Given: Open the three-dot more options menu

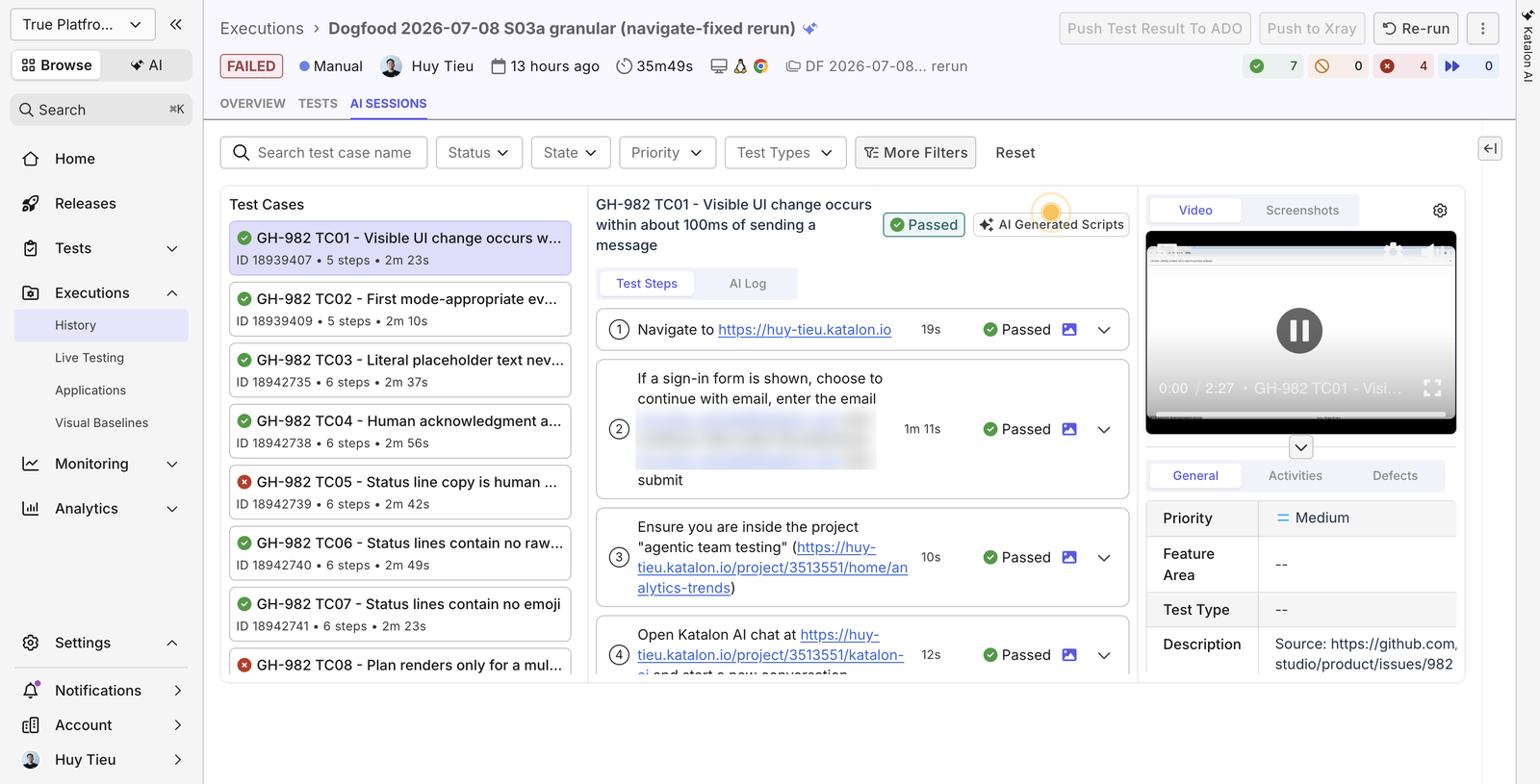Looking at the screenshot, I should 1482,29.
